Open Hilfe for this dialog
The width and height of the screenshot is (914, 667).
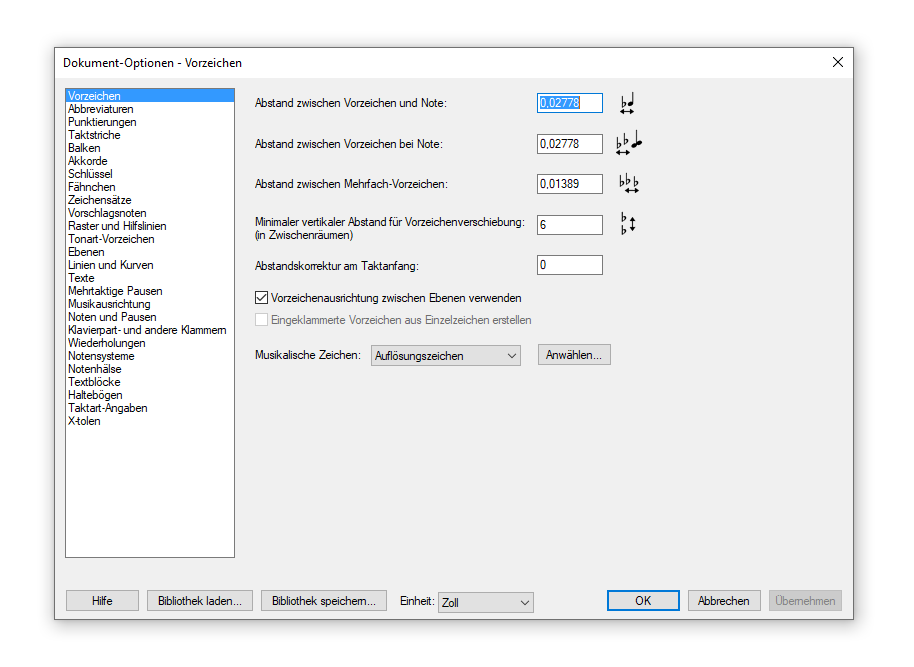point(102,601)
